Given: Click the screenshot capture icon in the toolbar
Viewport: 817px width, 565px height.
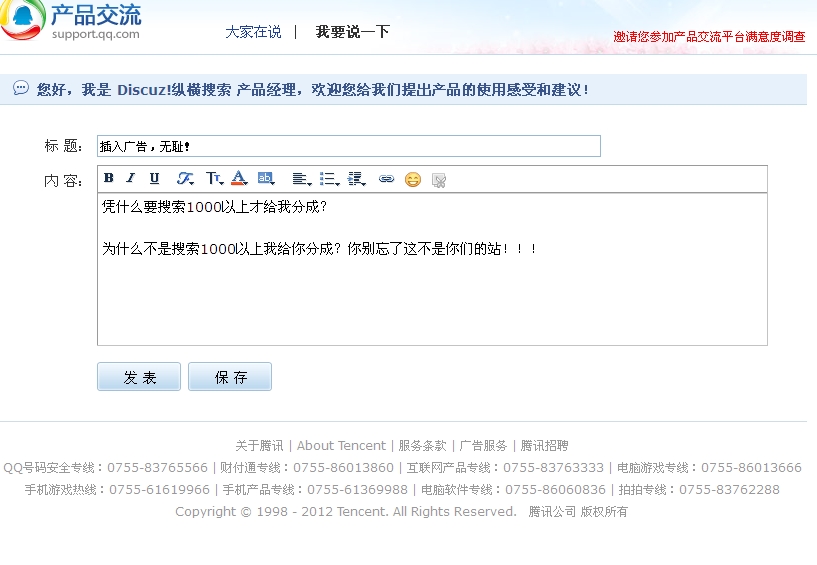Looking at the screenshot, I should click(x=439, y=180).
